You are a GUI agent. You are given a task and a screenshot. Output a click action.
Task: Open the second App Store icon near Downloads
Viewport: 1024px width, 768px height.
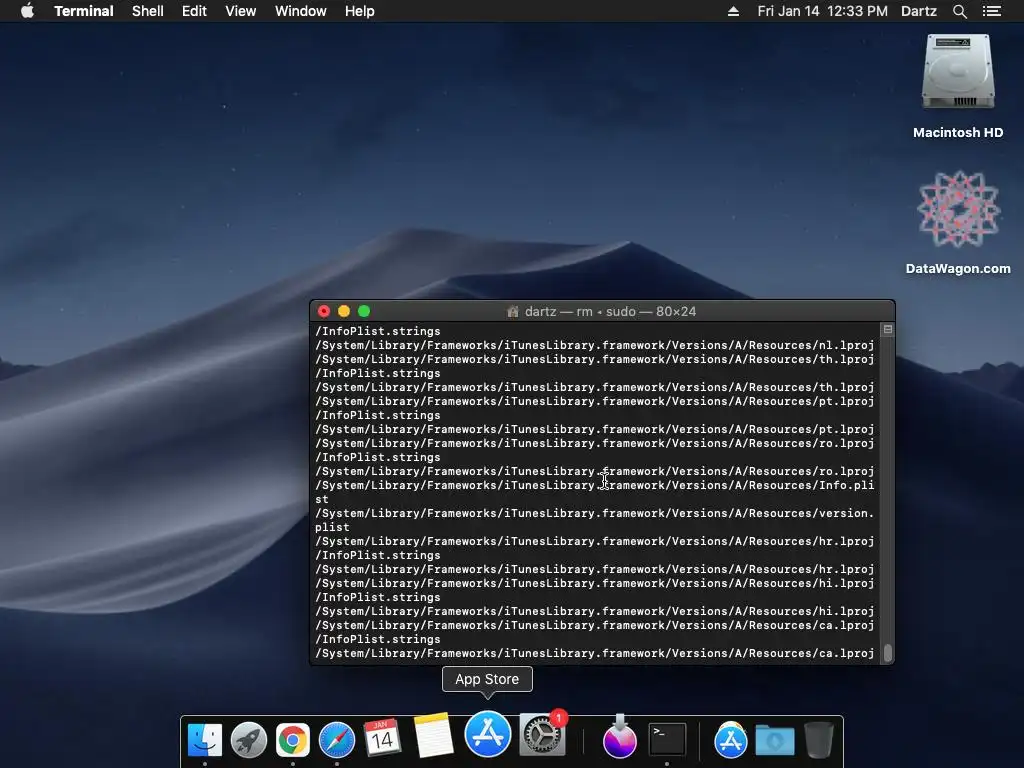click(730, 740)
